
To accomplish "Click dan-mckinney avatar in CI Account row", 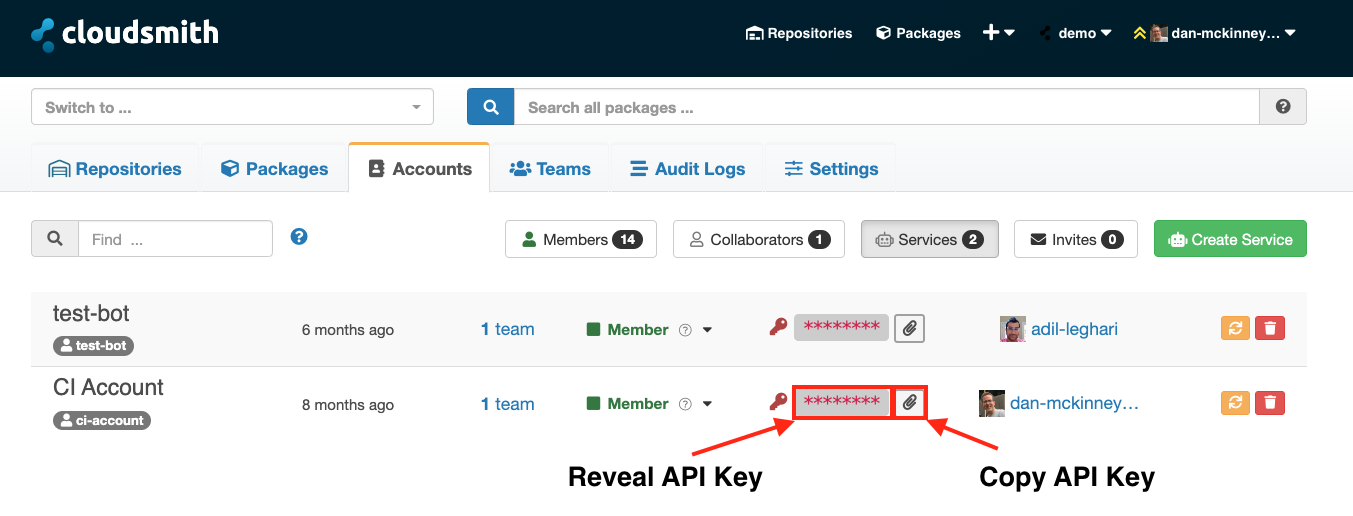I will (x=991, y=403).
